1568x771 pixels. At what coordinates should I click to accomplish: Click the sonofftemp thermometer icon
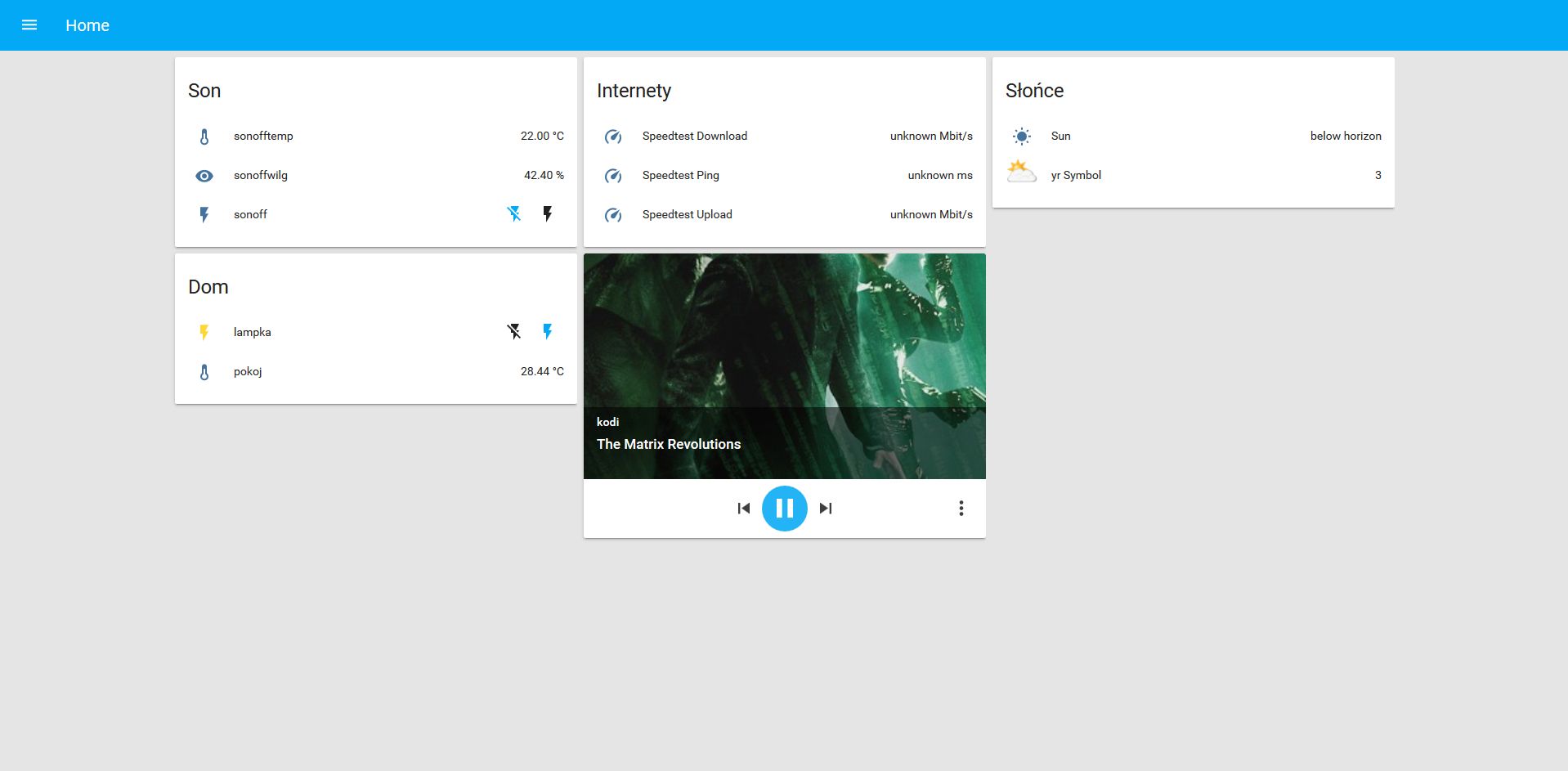(204, 137)
